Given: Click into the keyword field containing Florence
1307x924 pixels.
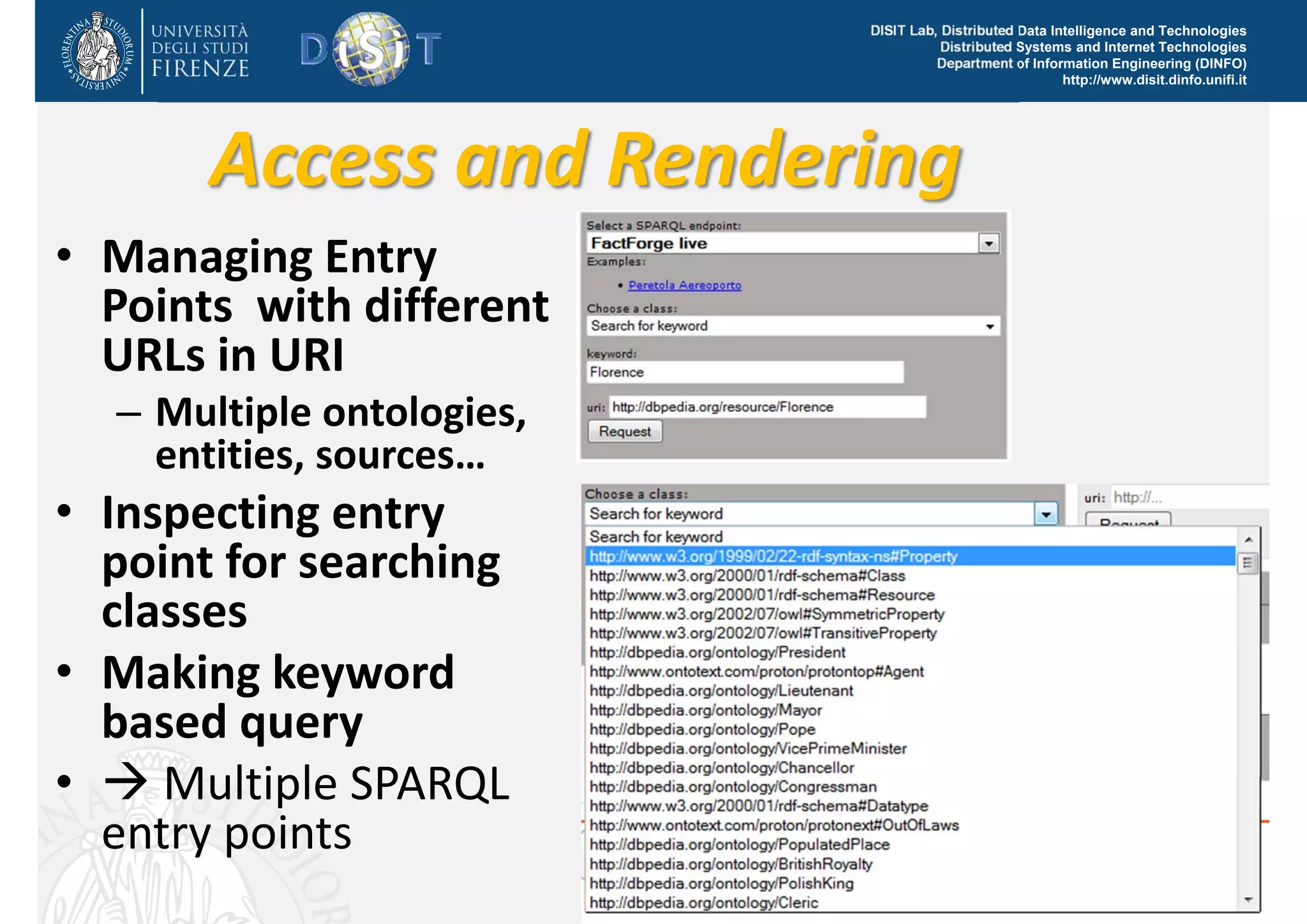Looking at the screenshot, I should click(745, 372).
